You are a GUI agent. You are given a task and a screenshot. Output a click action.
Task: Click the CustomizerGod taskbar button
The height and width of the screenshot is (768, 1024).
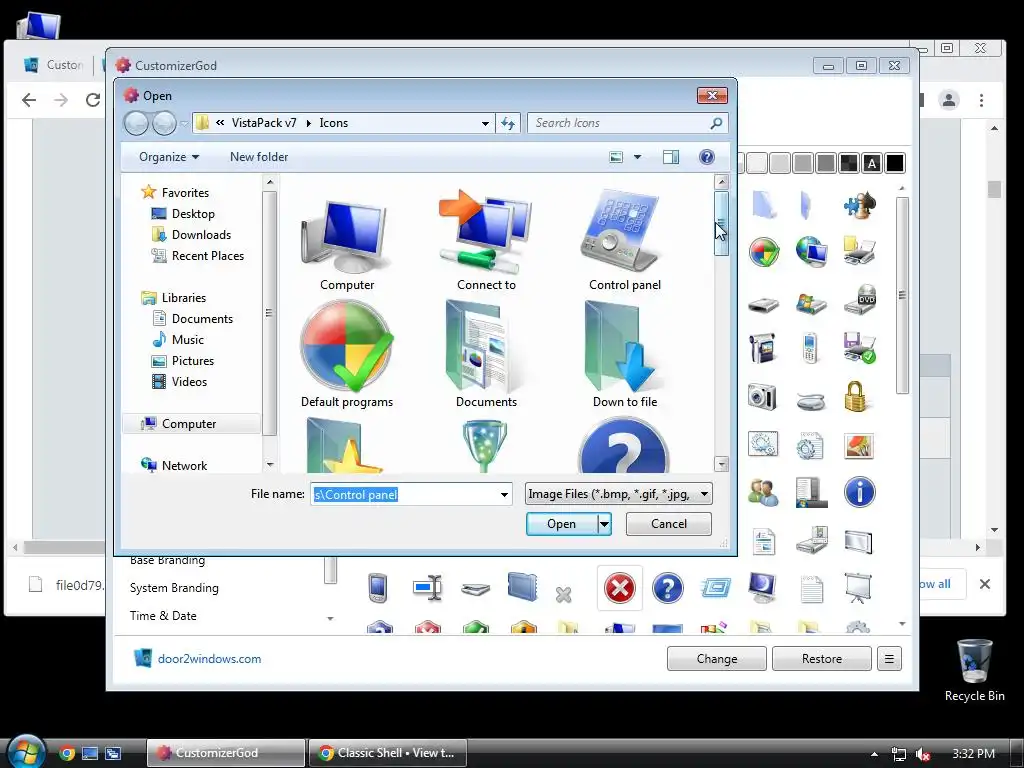click(x=226, y=753)
